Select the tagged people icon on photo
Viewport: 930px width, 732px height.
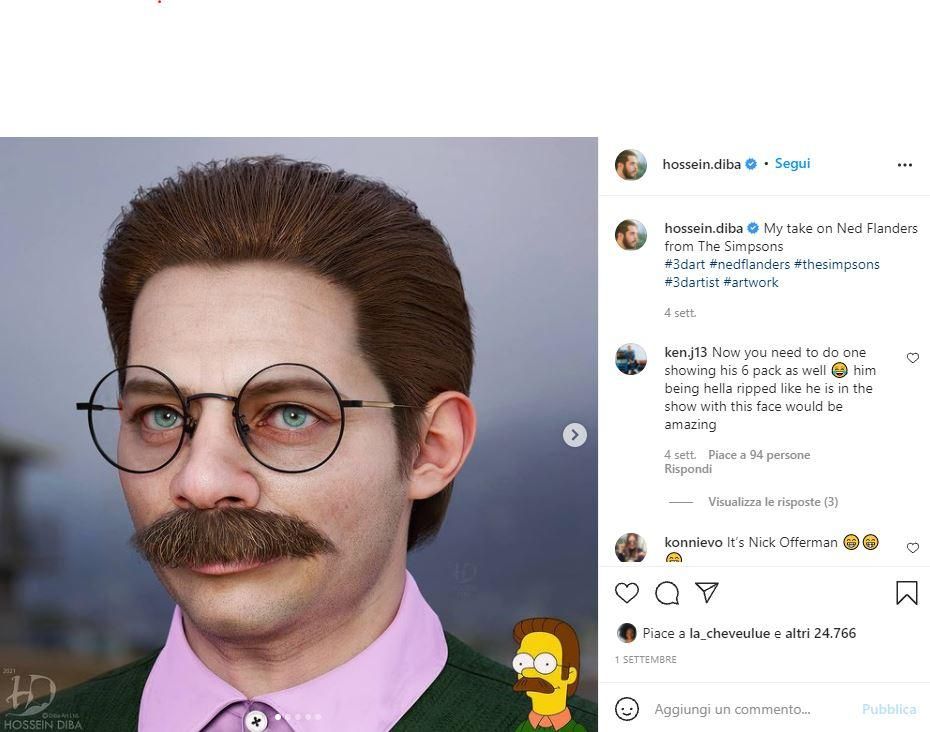click(256, 720)
